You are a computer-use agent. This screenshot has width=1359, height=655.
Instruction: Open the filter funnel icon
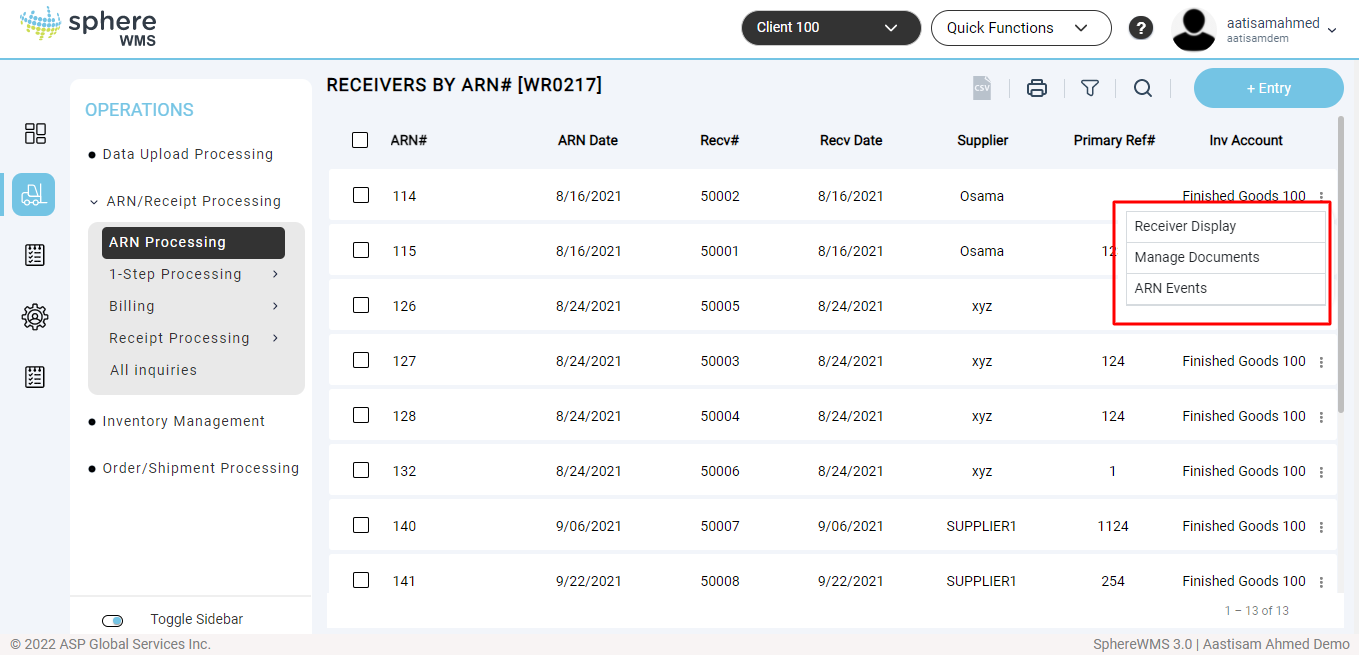[x=1090, y=88]
